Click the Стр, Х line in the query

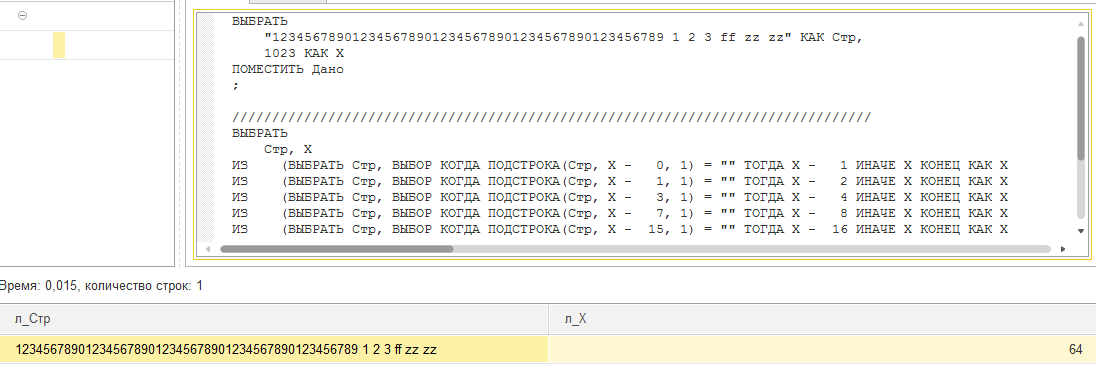pyautogui.click(x=288, y=149)
